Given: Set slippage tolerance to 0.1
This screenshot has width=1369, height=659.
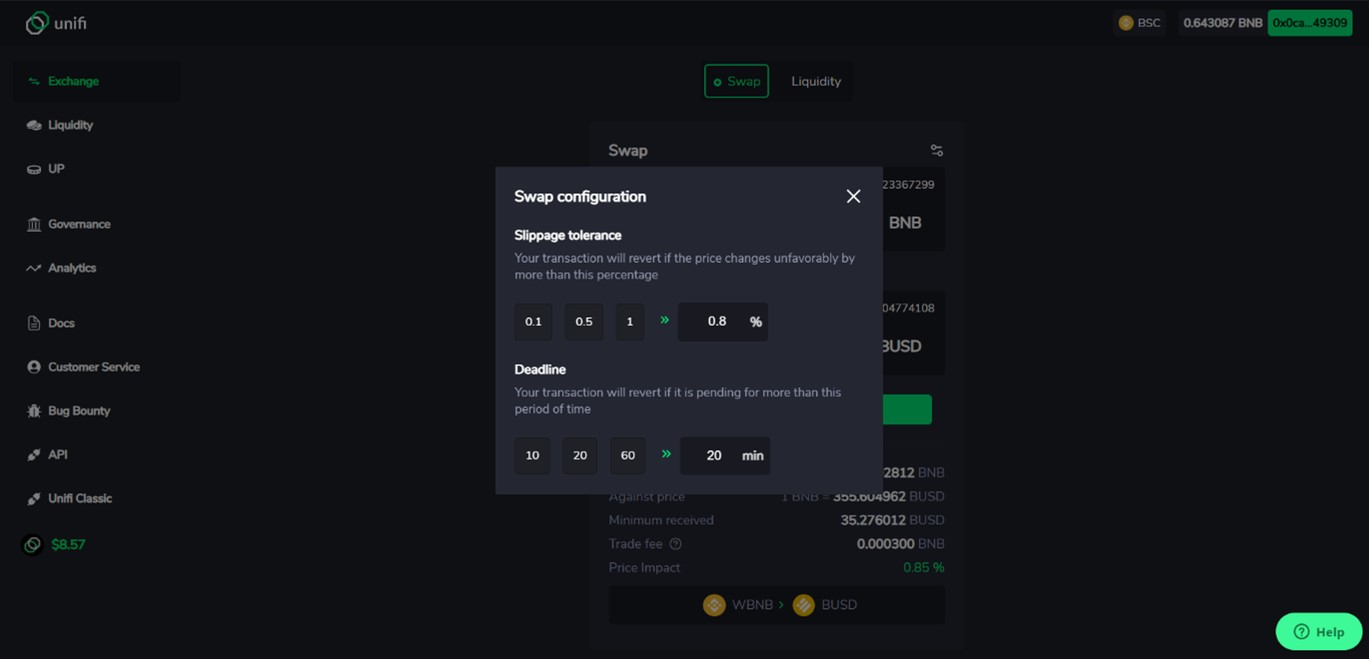Looking at the screenshot, I should click(x=533, y=322).
